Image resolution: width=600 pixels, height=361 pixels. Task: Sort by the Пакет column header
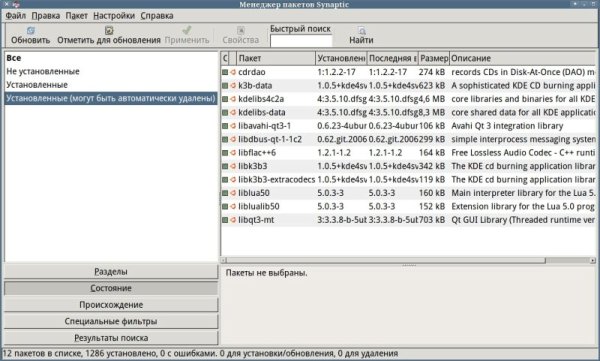tap(276, 58)
